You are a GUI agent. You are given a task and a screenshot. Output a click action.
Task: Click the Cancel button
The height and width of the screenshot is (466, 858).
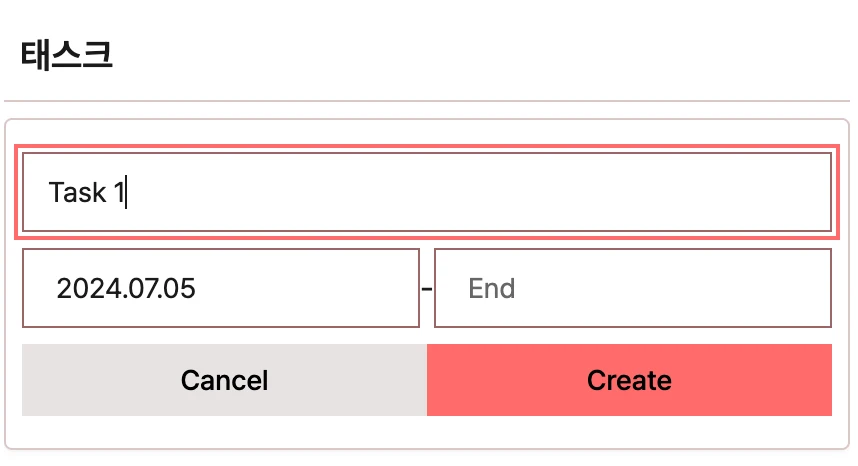(x=224, y=380)
